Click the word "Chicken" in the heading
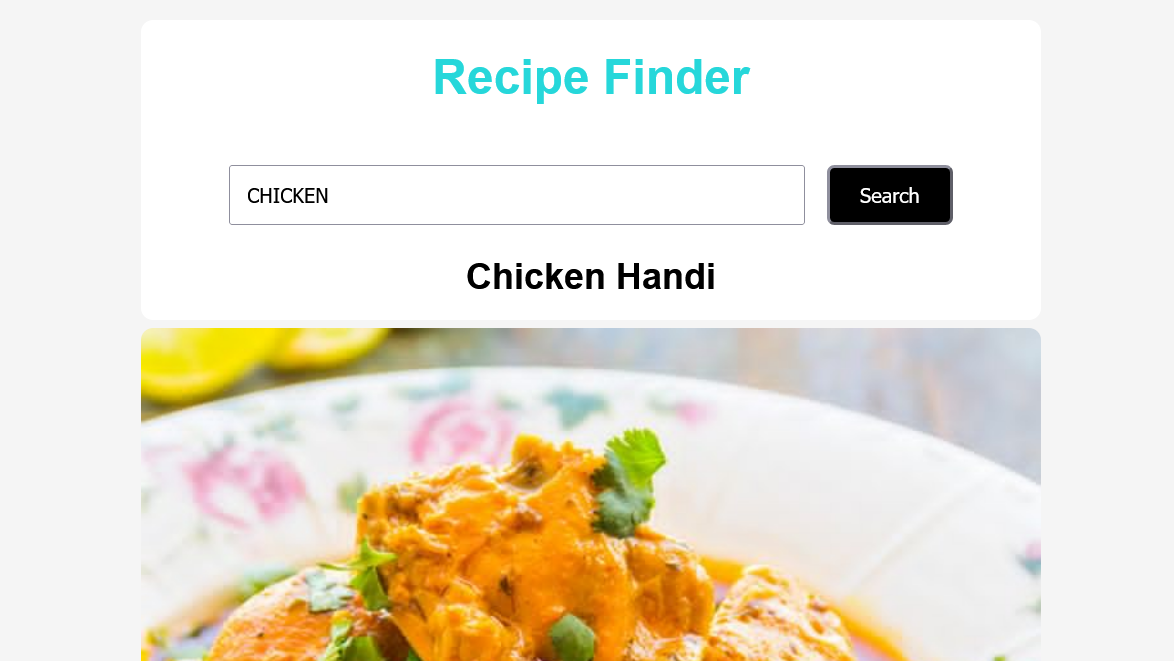Viewport: 1174px width, 661px height. 535,276
